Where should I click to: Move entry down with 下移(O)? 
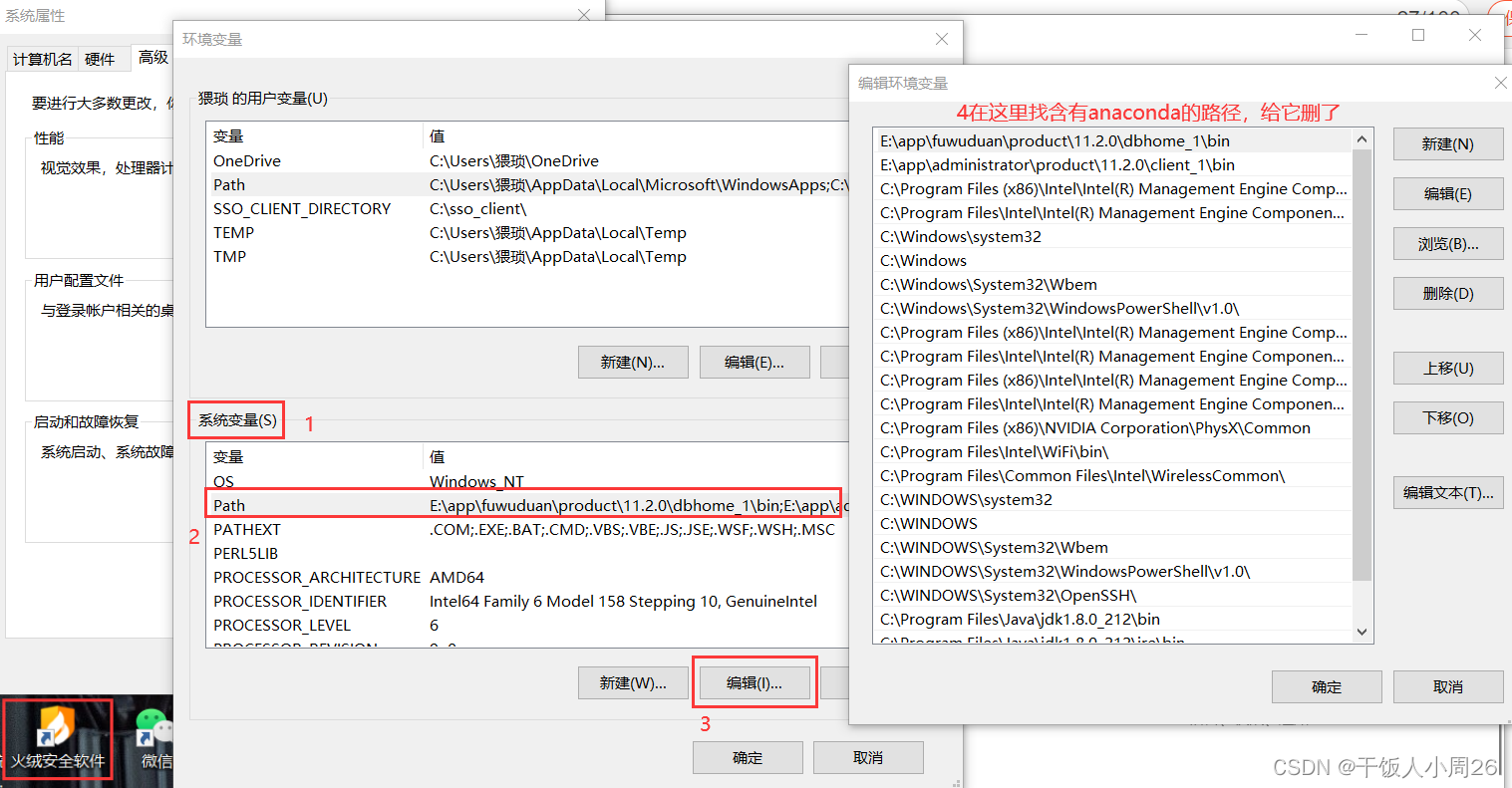[x=1447, y=418]
